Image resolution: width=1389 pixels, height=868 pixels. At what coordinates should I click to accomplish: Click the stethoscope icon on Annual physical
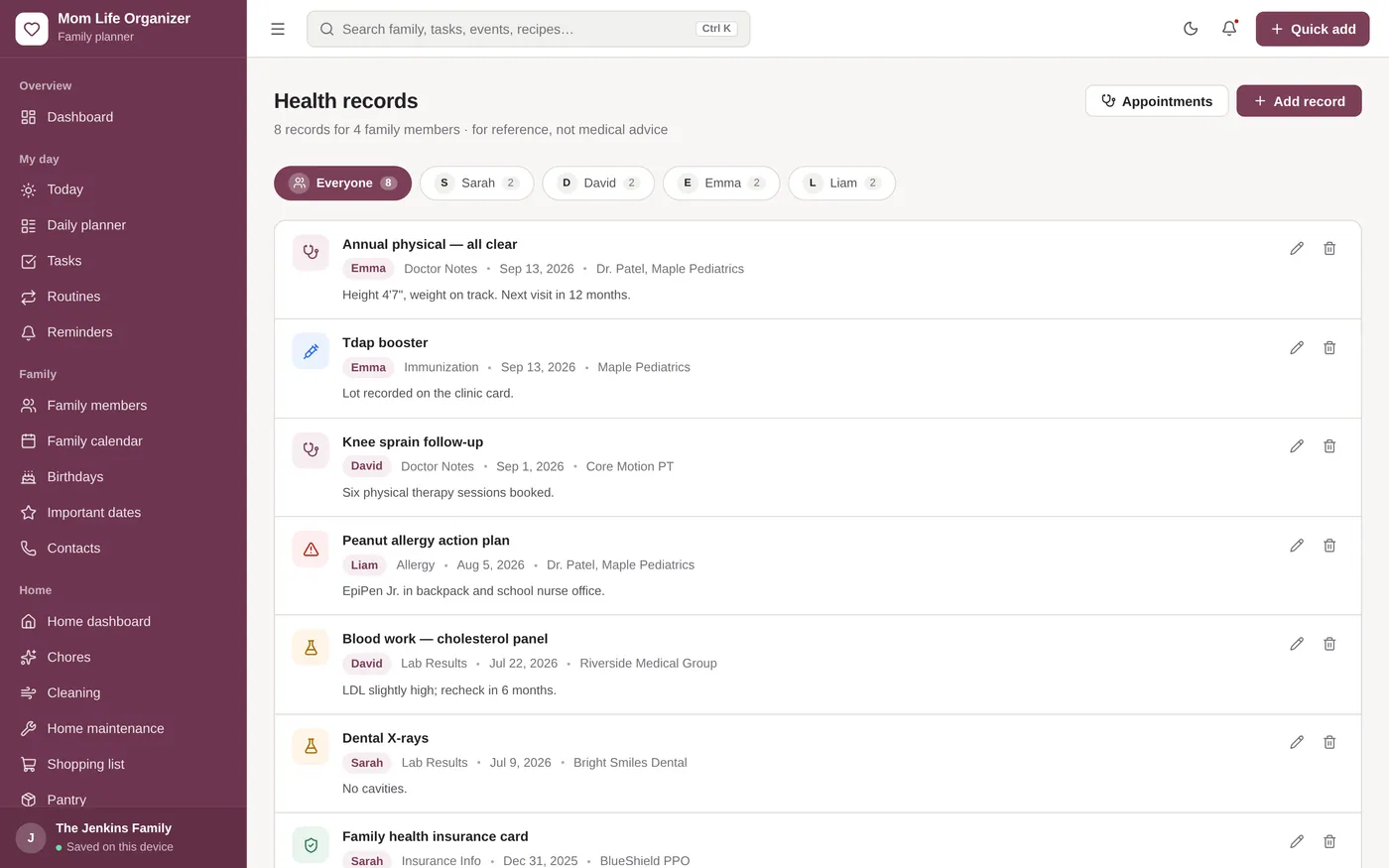point(311,252)
